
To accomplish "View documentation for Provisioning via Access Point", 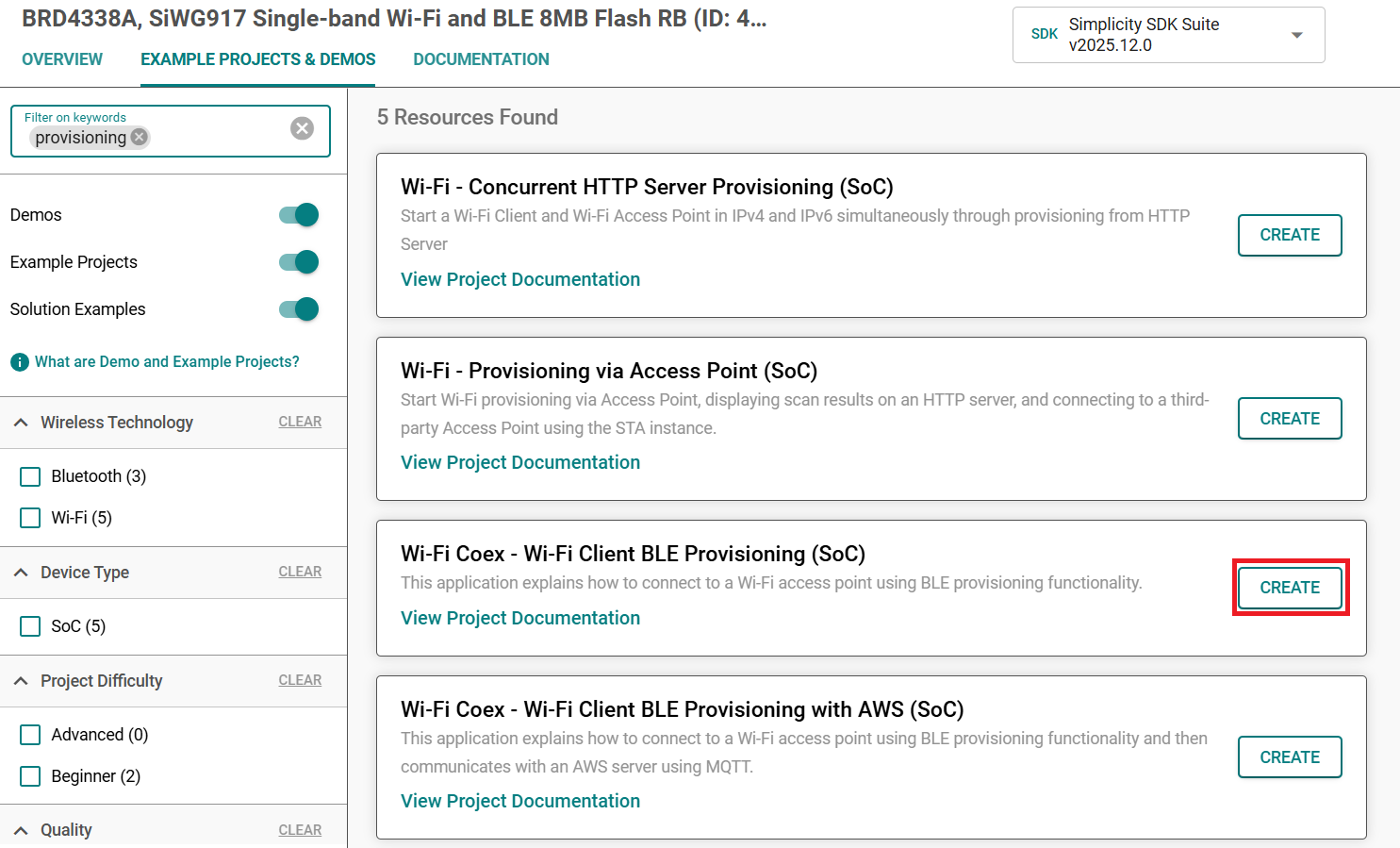I will [520, 462].
